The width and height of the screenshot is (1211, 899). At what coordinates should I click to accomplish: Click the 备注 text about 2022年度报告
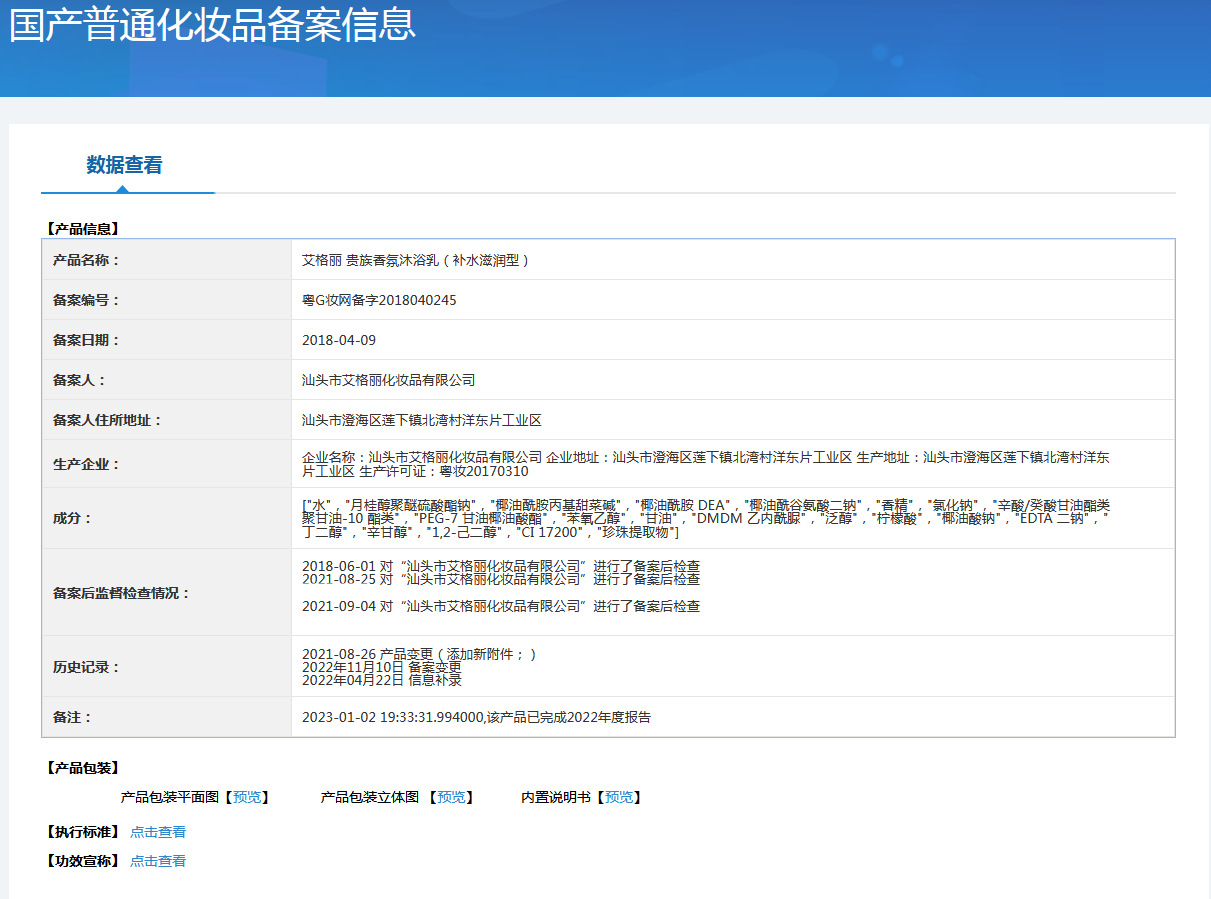tap(476, 717)
